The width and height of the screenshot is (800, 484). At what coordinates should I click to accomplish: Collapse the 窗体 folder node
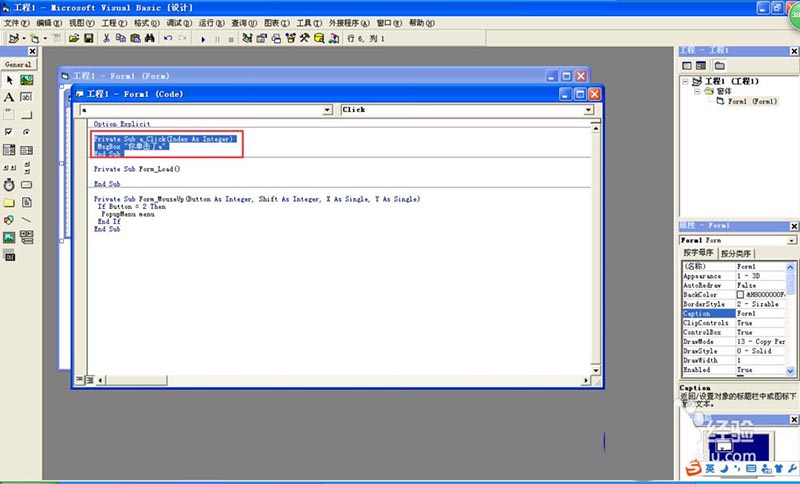point(697,91)
